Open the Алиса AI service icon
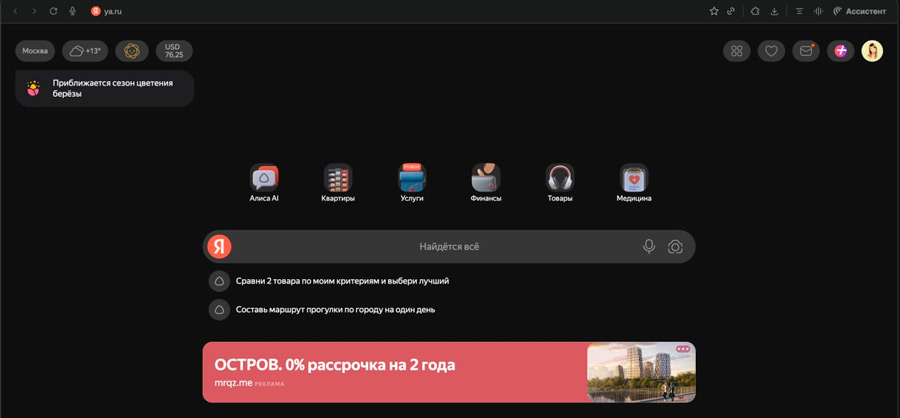 coord(264,179)
